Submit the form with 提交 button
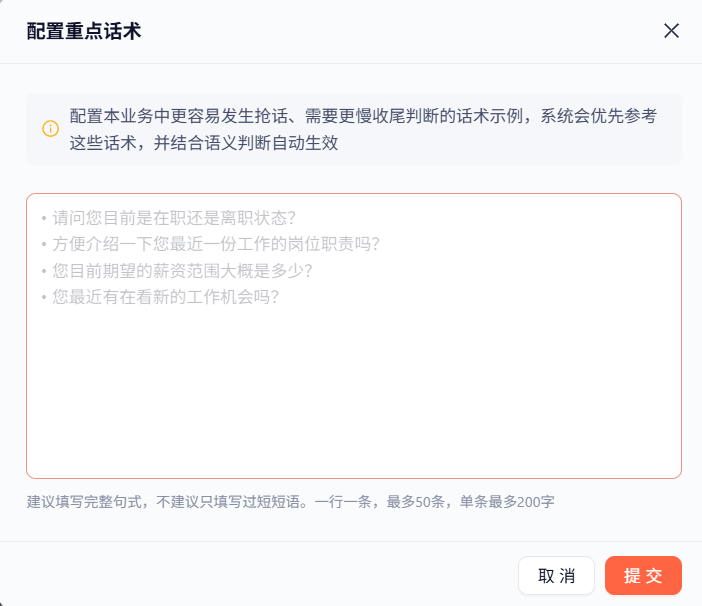The height and width of the screenshot is (606, 702). pyautogui.click(x=643, y=576)
